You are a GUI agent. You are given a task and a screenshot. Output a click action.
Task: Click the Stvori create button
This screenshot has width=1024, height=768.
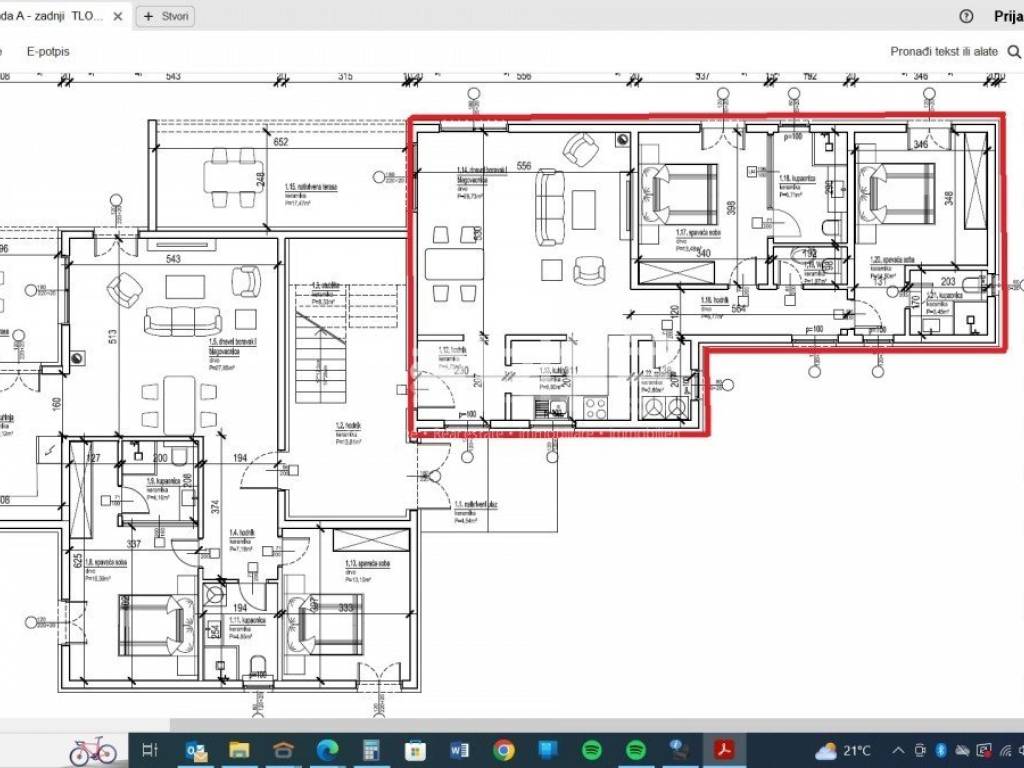tap(165, 16)
